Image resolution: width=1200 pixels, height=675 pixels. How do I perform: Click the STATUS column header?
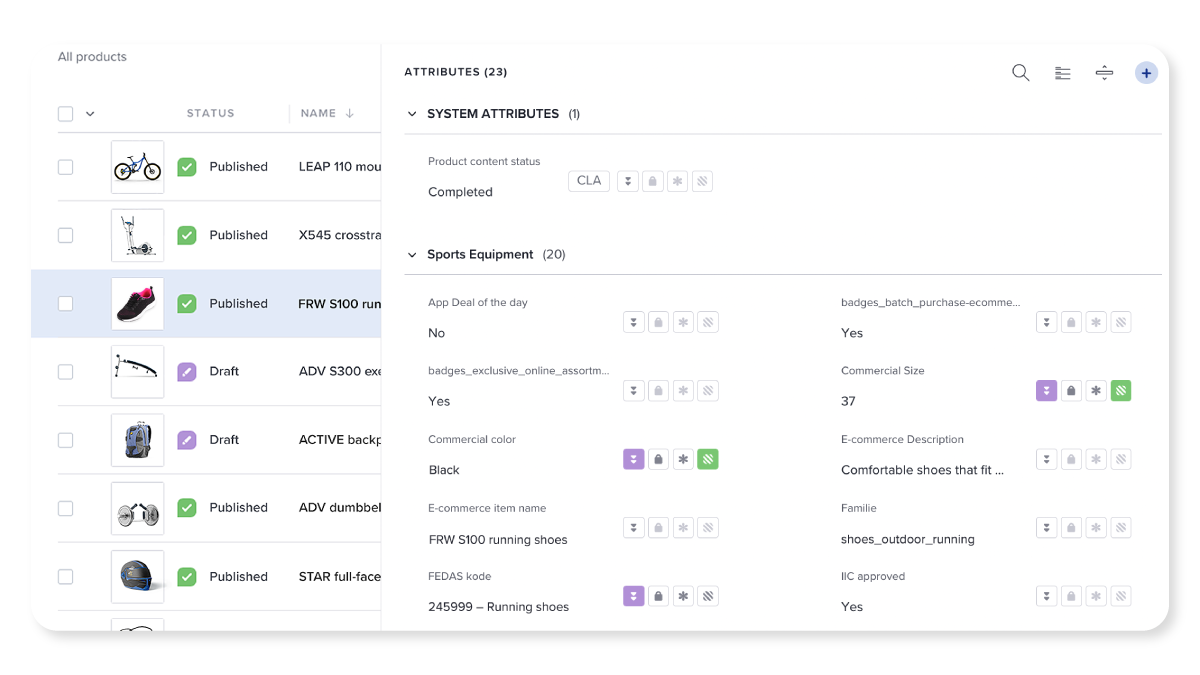pyautogui.click(x=210, y=114)
